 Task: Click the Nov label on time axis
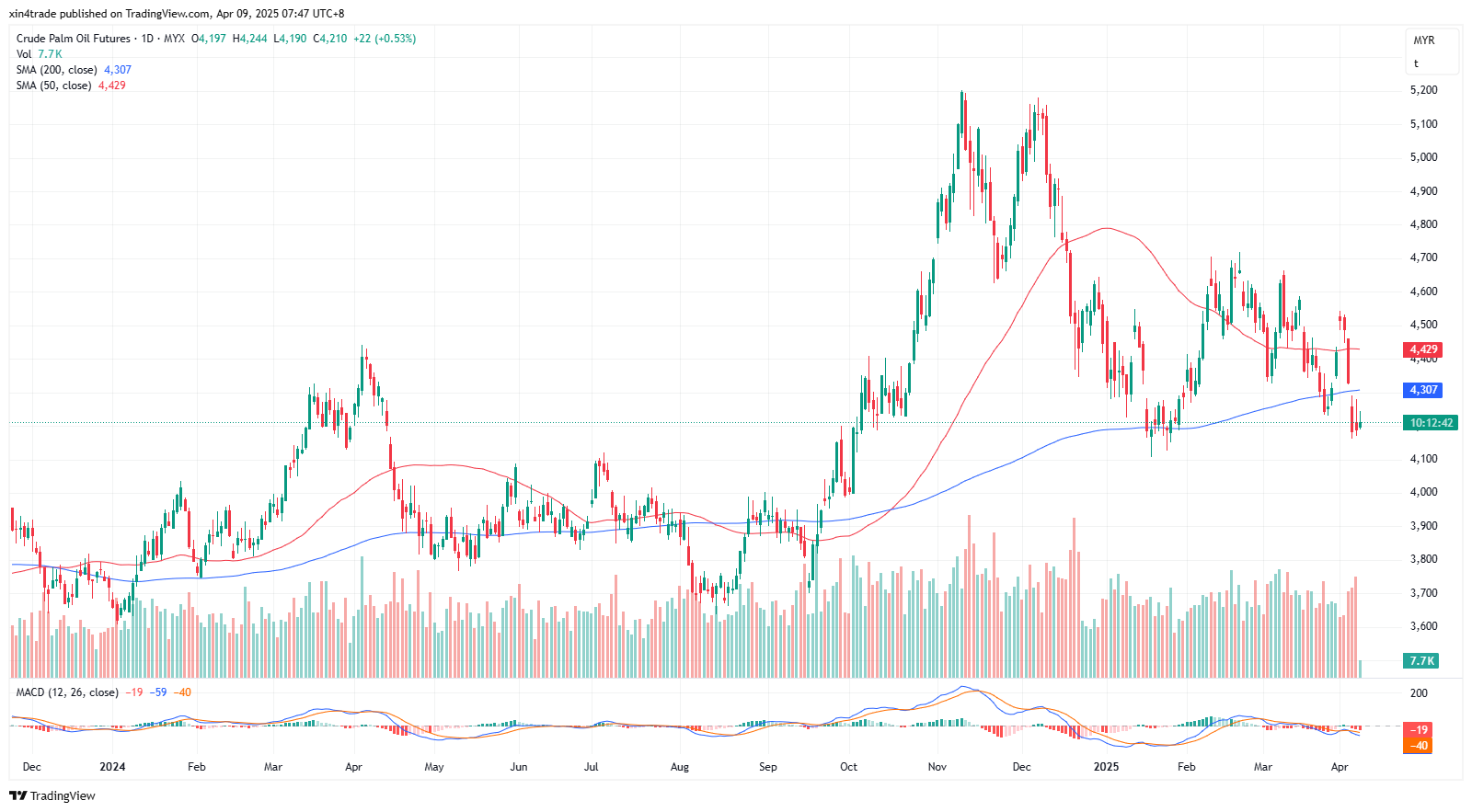[x=937, y=767]
